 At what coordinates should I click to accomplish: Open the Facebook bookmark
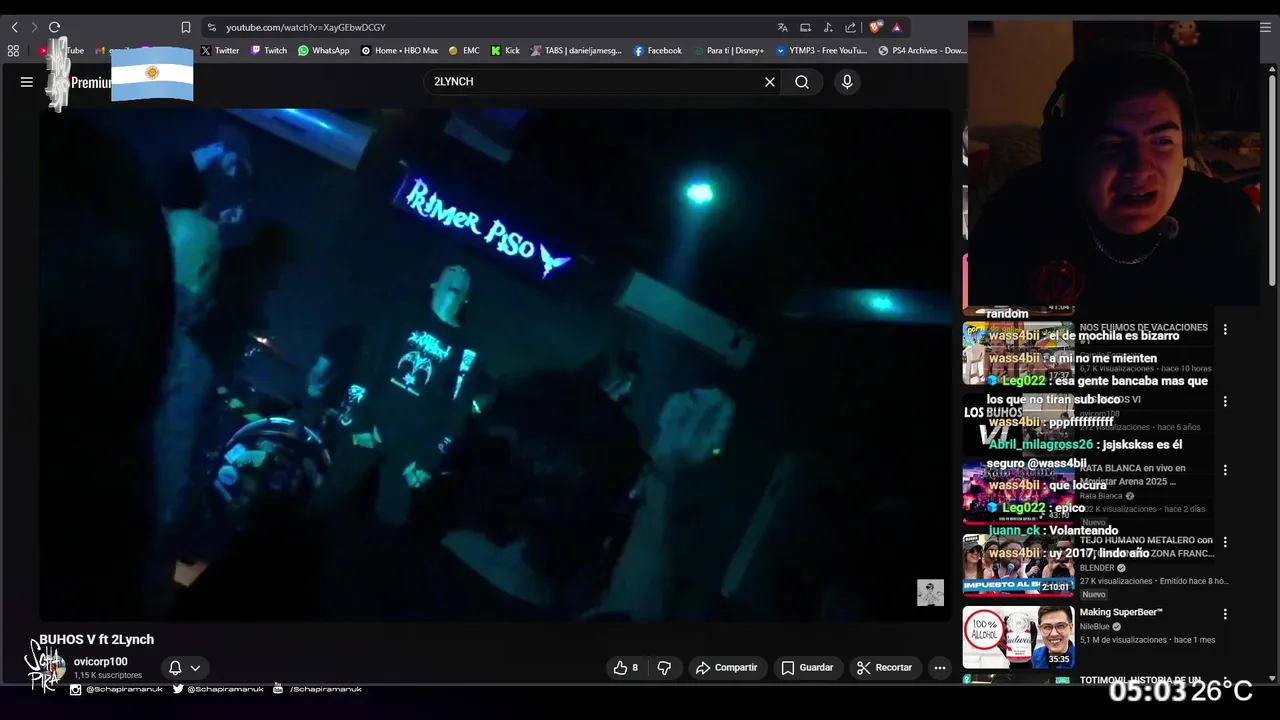(657, 50)
